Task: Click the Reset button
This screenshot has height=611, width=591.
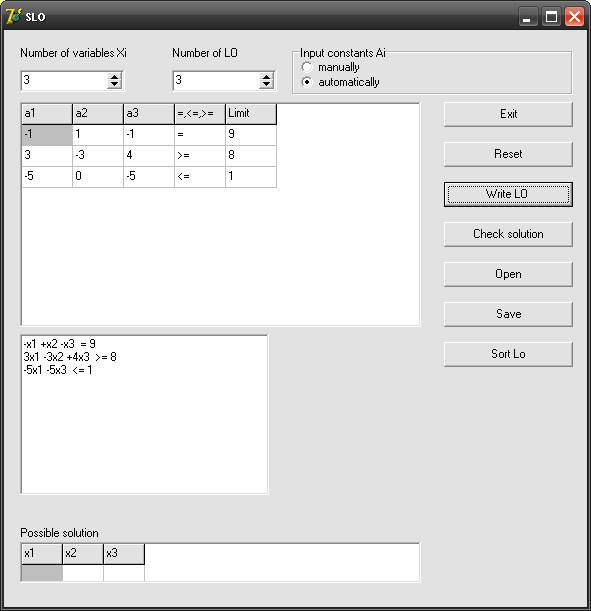Action: (508, 154)
